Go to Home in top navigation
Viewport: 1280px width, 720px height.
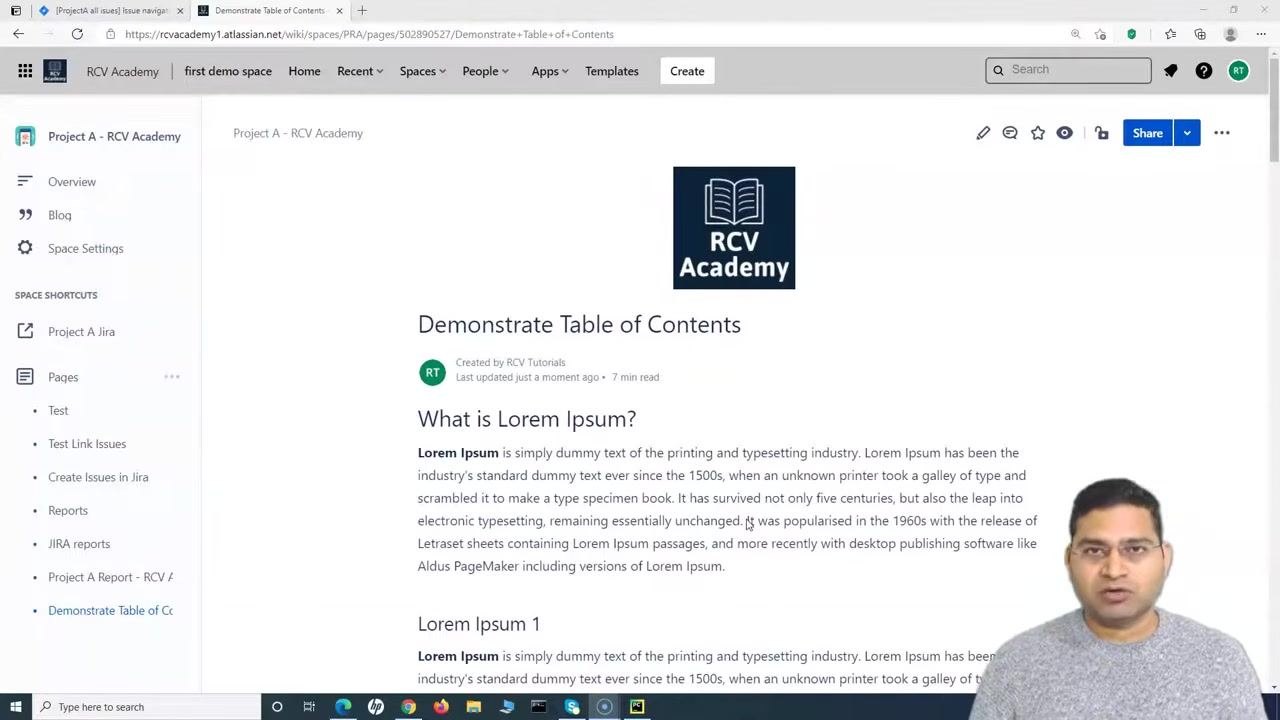[304, 71]
